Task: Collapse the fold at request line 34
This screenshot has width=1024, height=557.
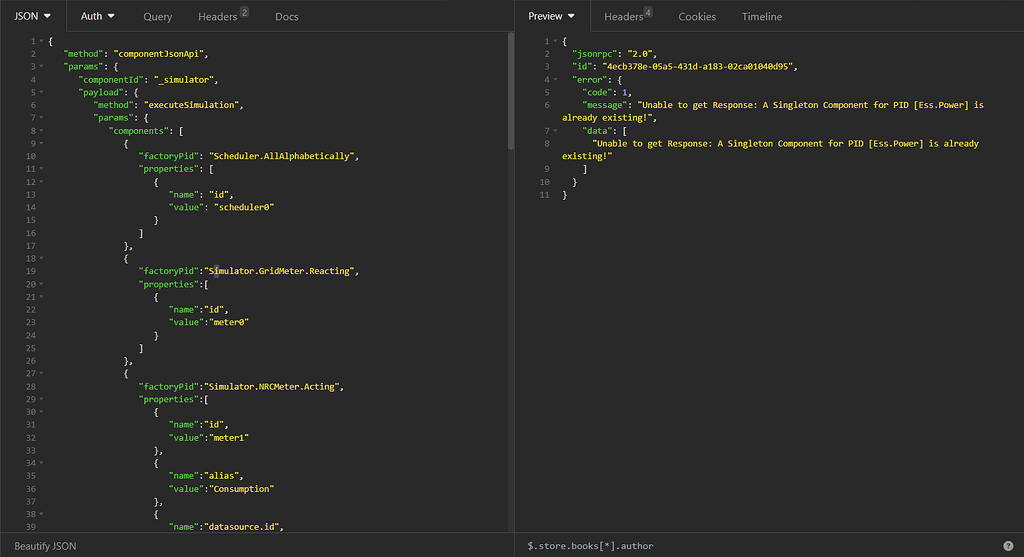Action: click(x=41, y=463)
